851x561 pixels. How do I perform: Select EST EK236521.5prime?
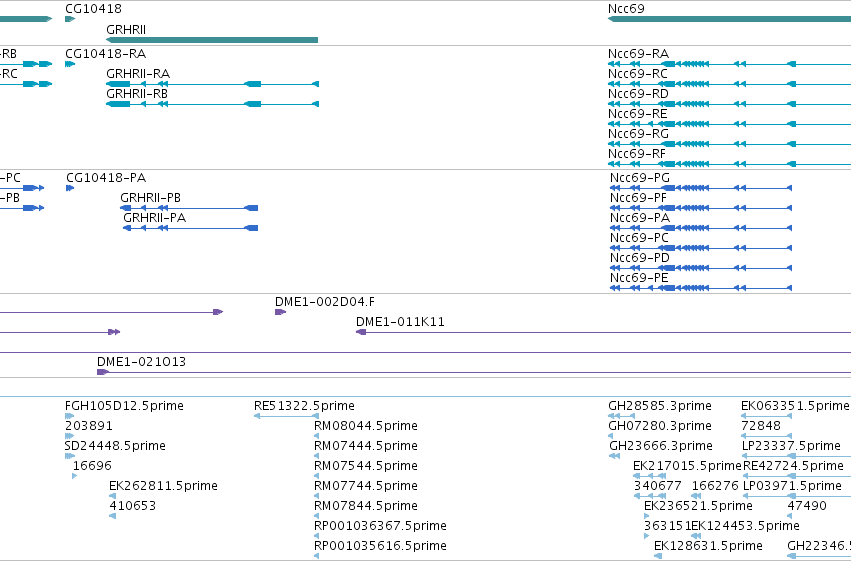[698, 506]
